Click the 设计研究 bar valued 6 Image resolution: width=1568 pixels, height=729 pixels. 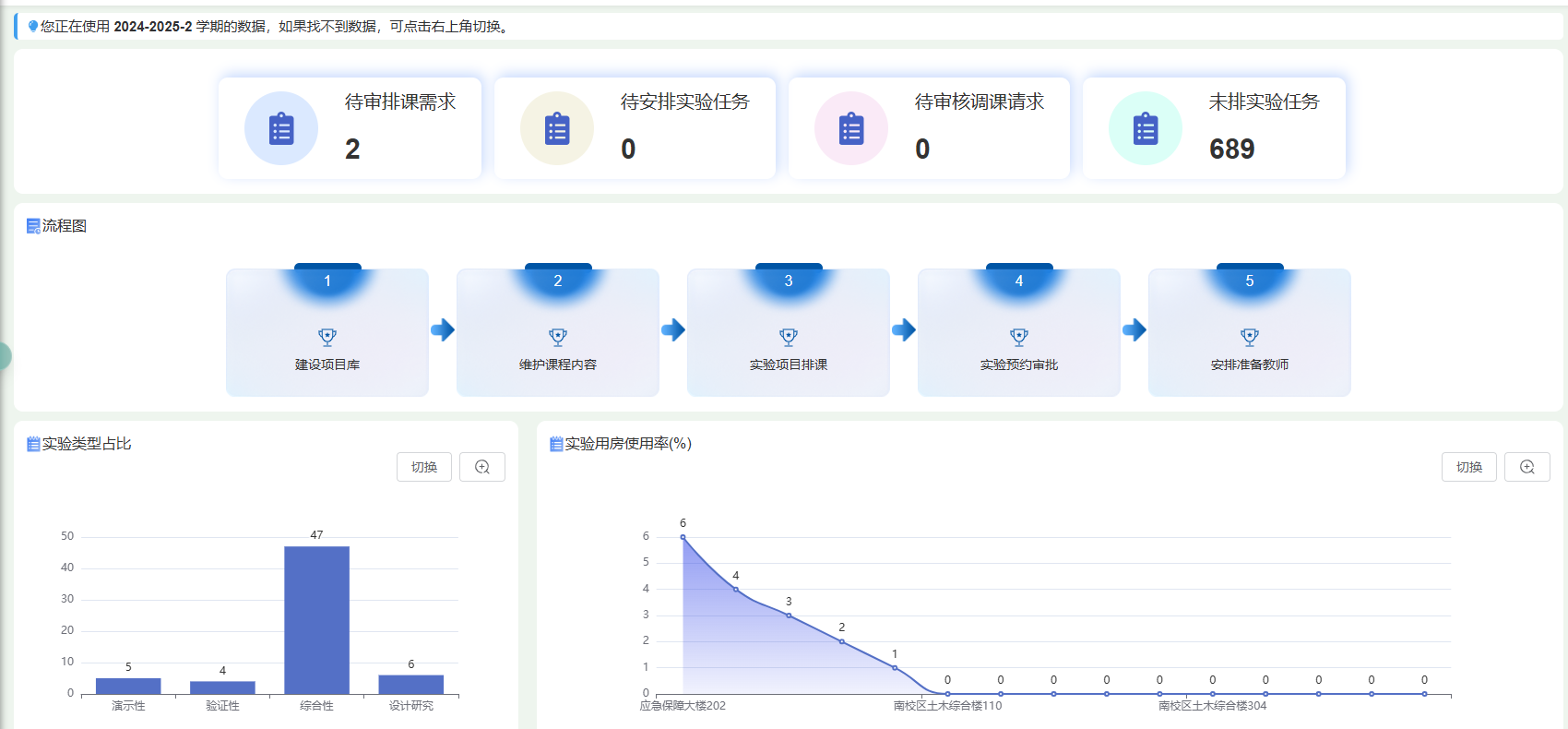411,685
